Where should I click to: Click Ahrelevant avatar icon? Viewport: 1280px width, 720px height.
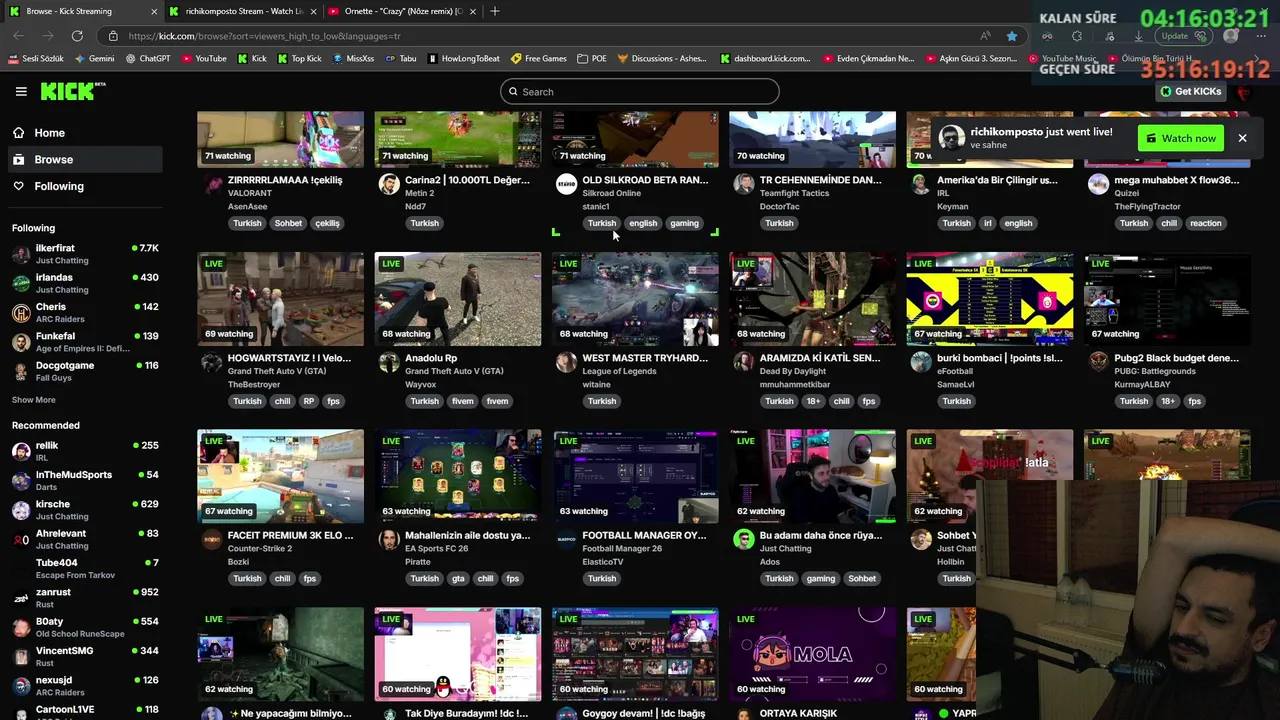(x=21, y=540)
